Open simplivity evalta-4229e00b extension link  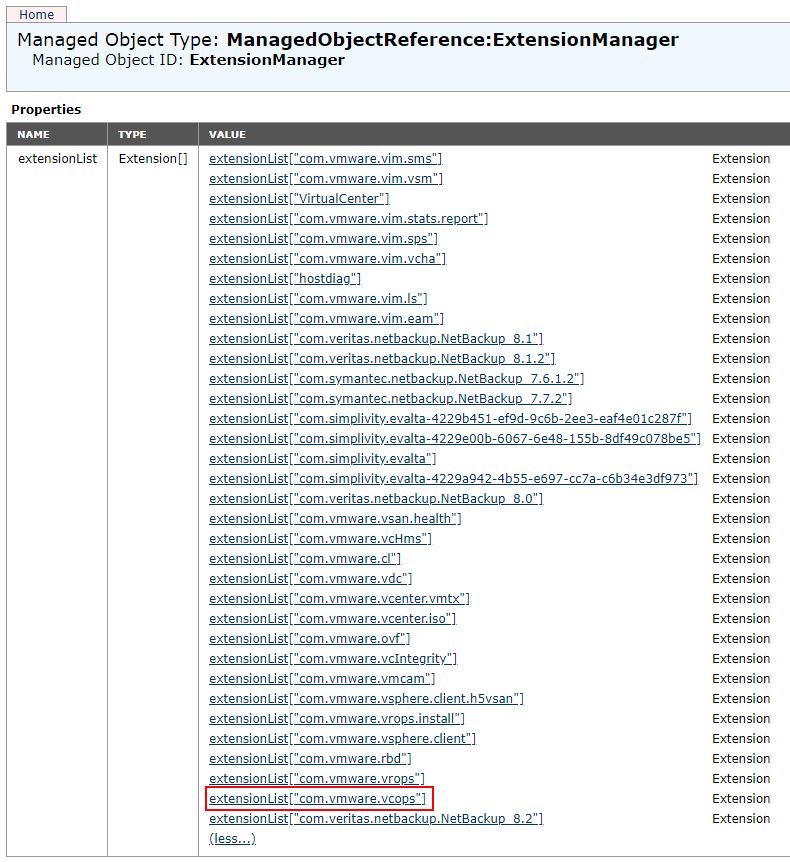tap(455, 439)
